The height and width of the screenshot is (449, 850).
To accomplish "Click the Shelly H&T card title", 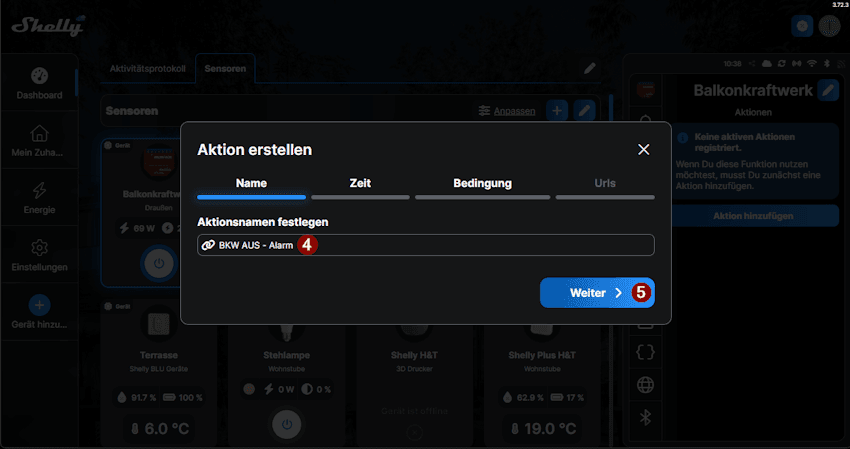I will click(414, 355).
